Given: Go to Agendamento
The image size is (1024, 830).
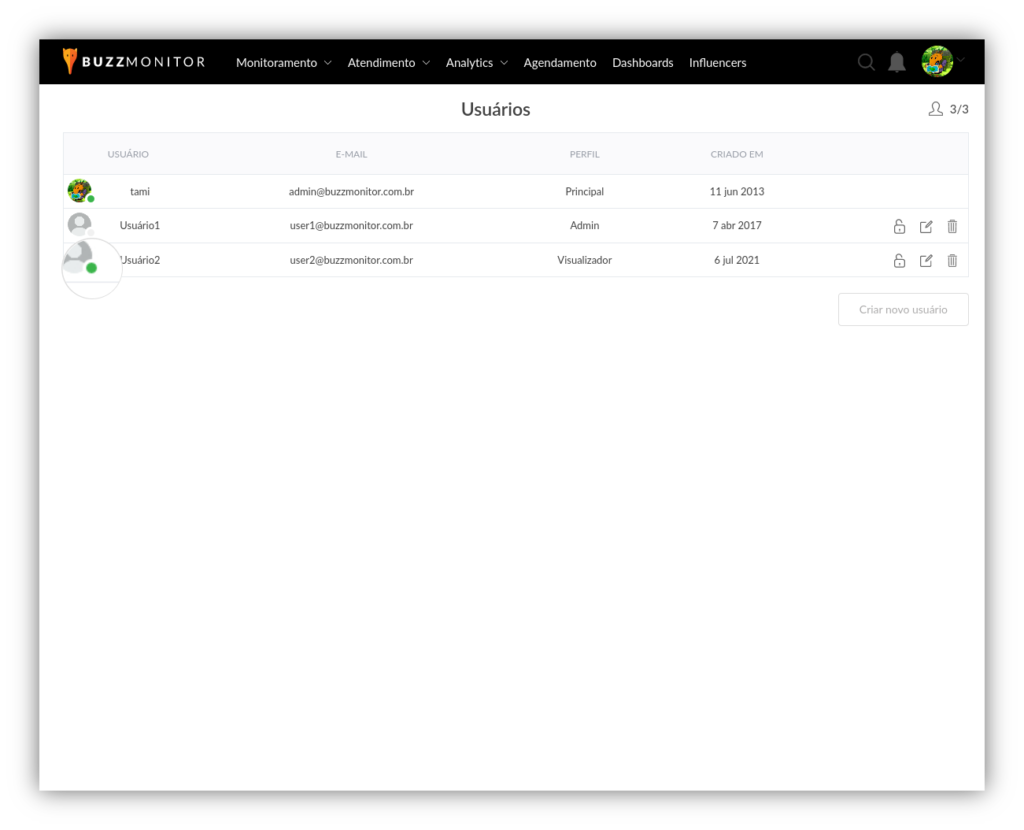Looking at the screenshot, I should coord(560,63).
